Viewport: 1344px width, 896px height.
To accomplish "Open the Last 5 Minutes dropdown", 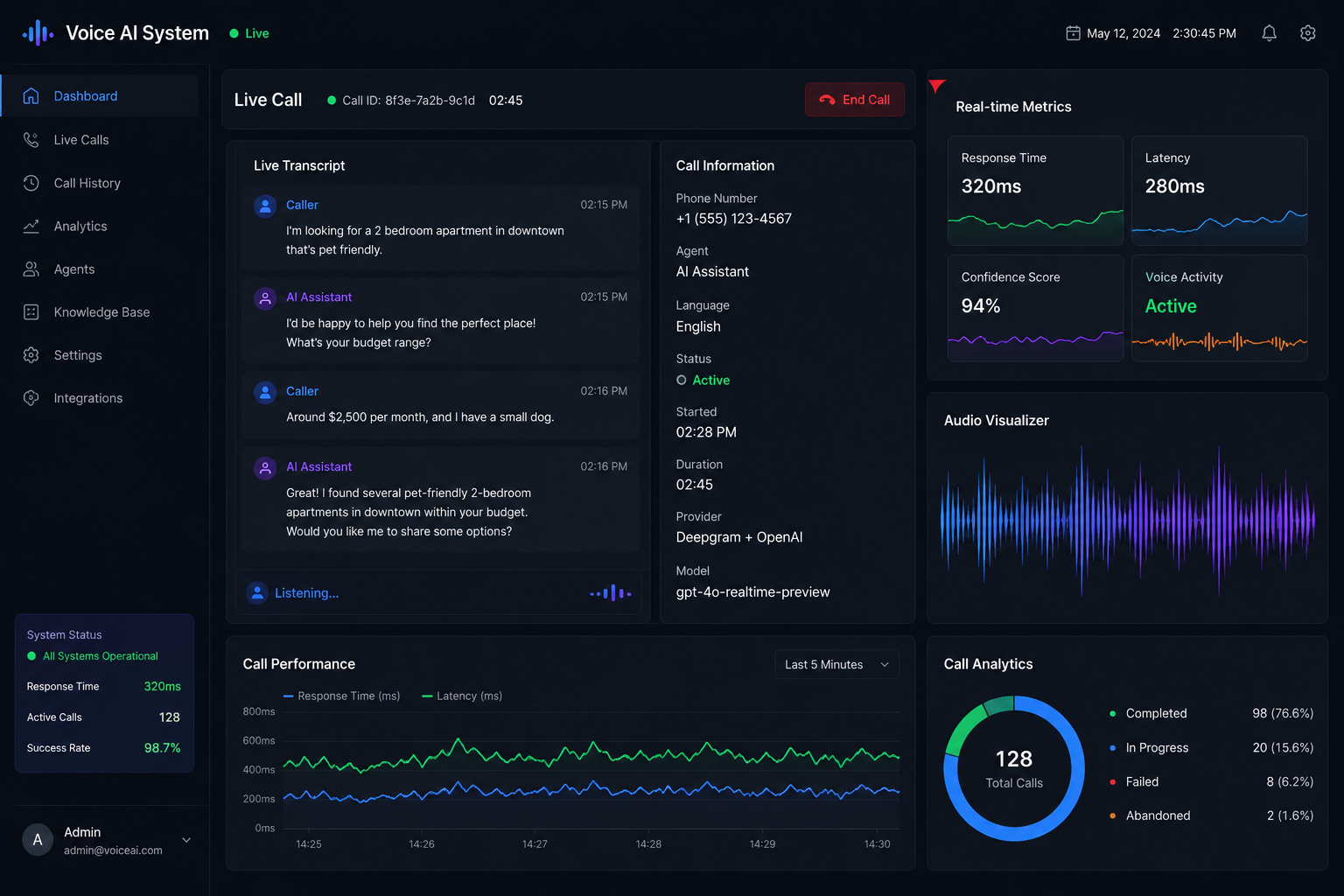I will [836, 665].
